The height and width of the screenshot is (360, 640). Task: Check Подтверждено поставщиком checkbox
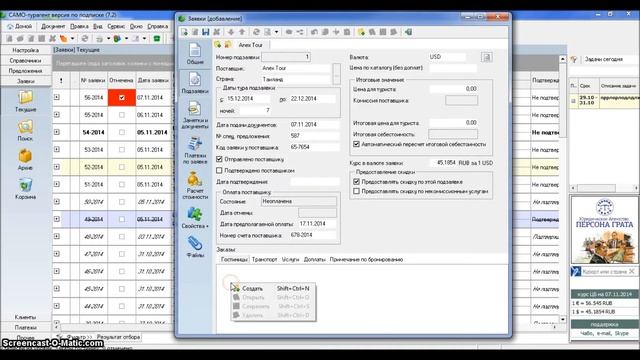pyautogui.click(x=219, y=170)
